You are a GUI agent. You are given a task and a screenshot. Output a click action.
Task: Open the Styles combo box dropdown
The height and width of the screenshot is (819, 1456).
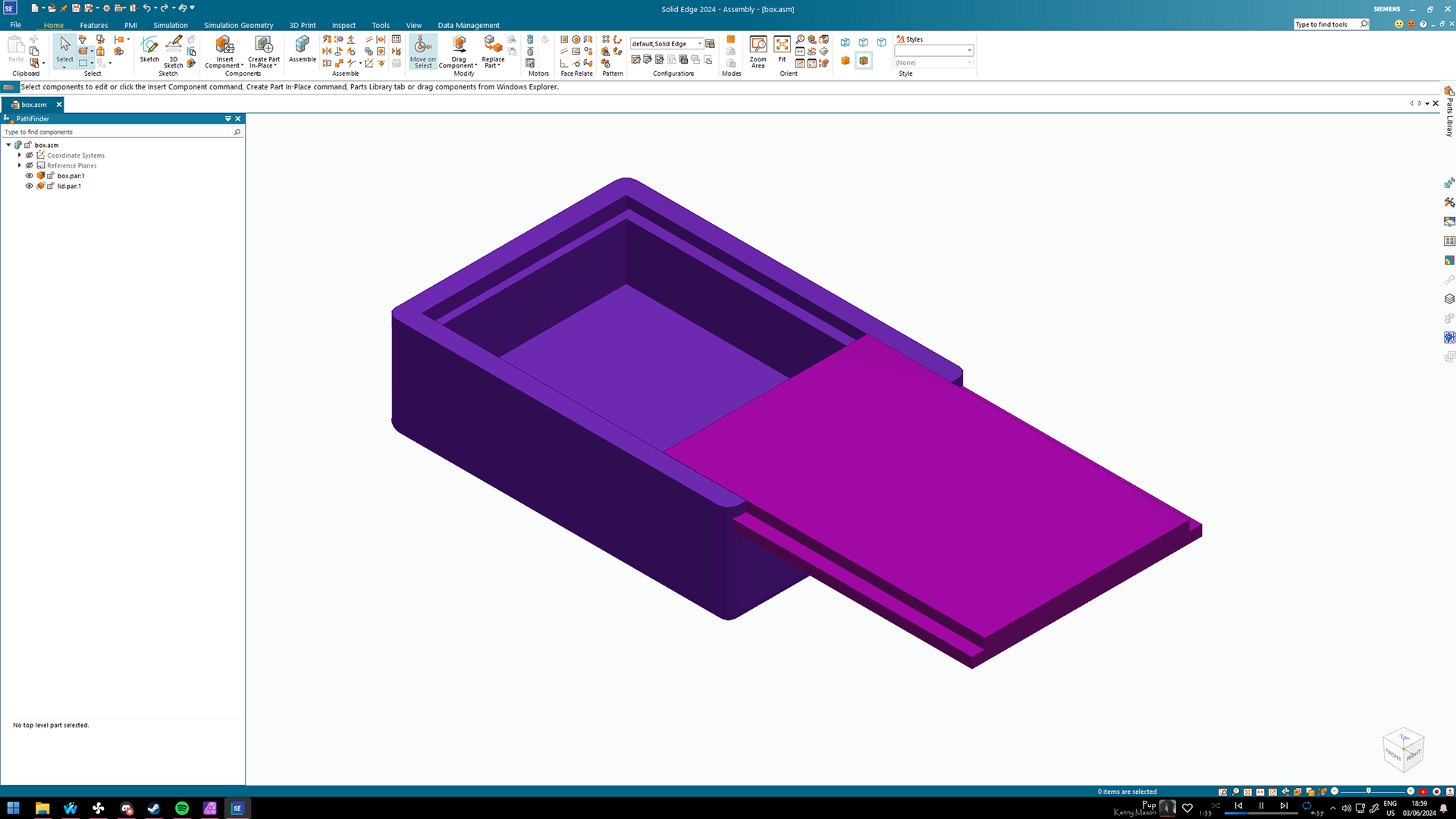969,51
